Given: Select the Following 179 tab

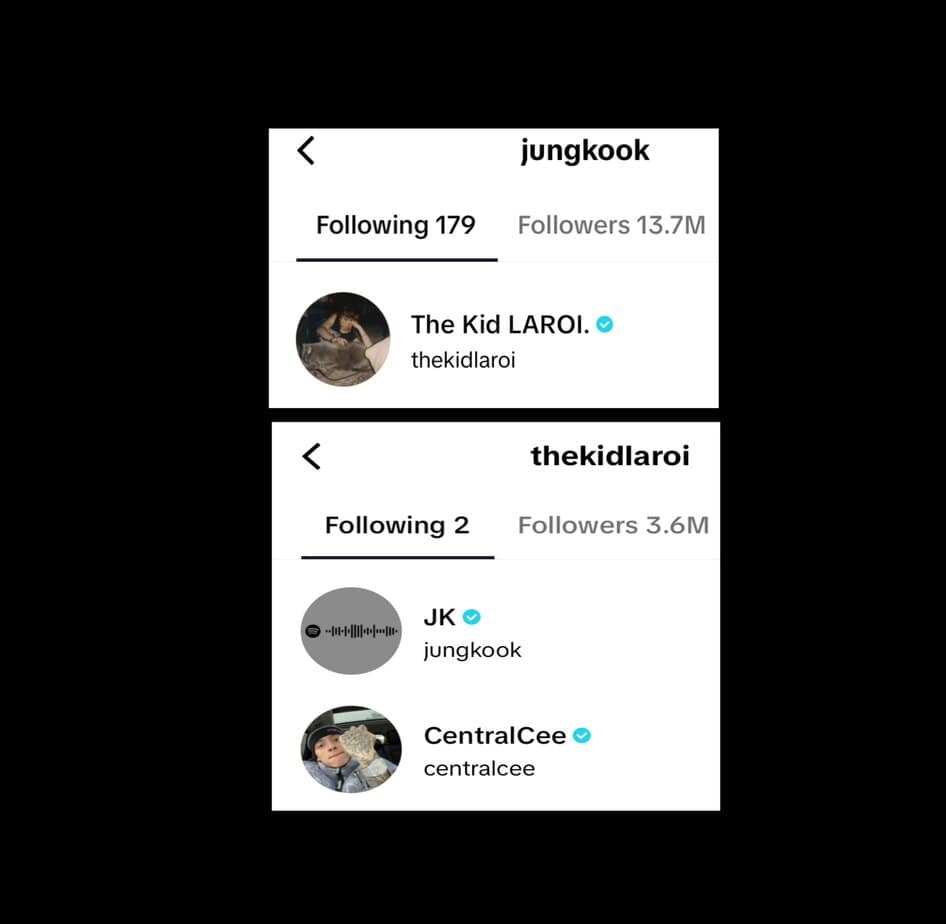Looking at the screenshot, I should pyautogui.click(x=396, y=226).
